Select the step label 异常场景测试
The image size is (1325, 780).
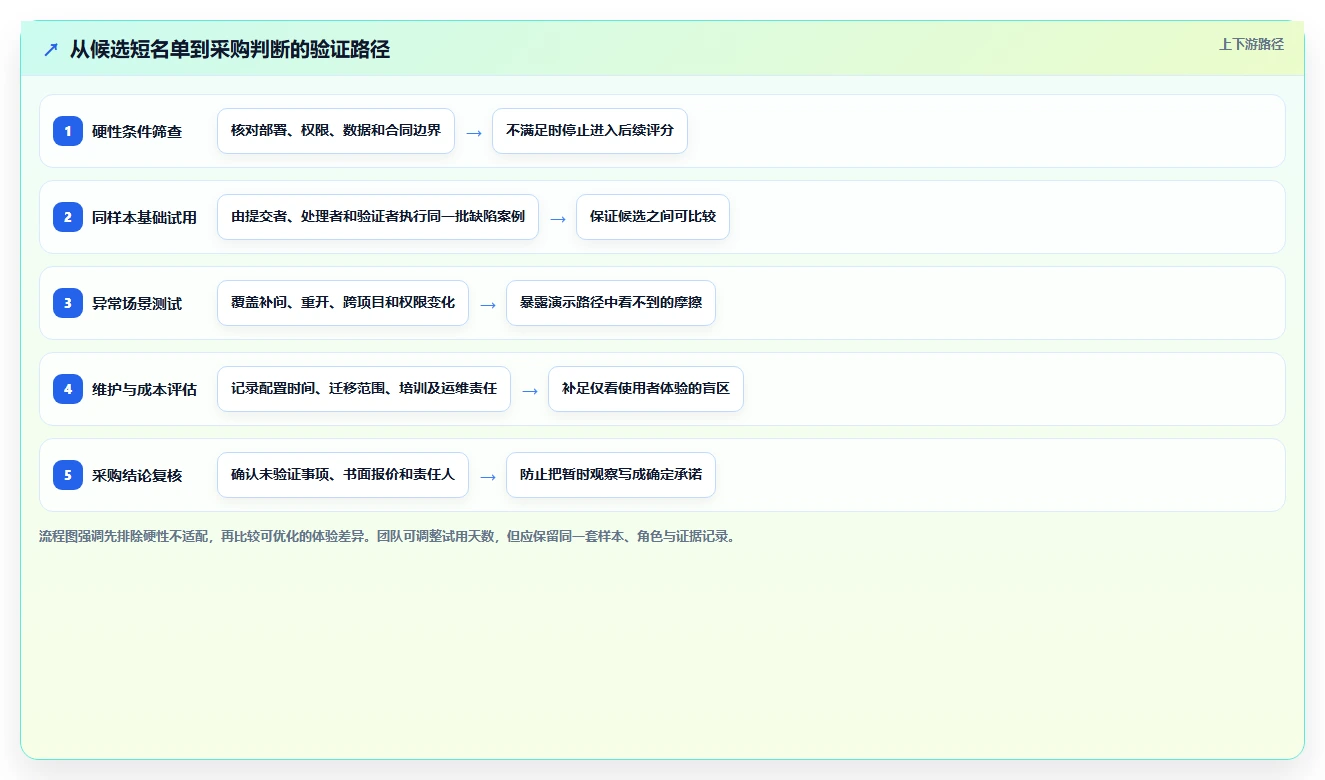pyautogui.click(x=137, y=303)
